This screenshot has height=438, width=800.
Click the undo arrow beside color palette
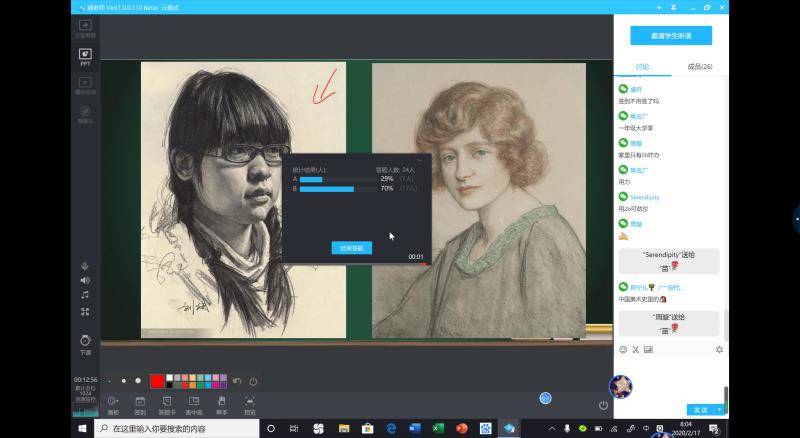coord(237,381)
